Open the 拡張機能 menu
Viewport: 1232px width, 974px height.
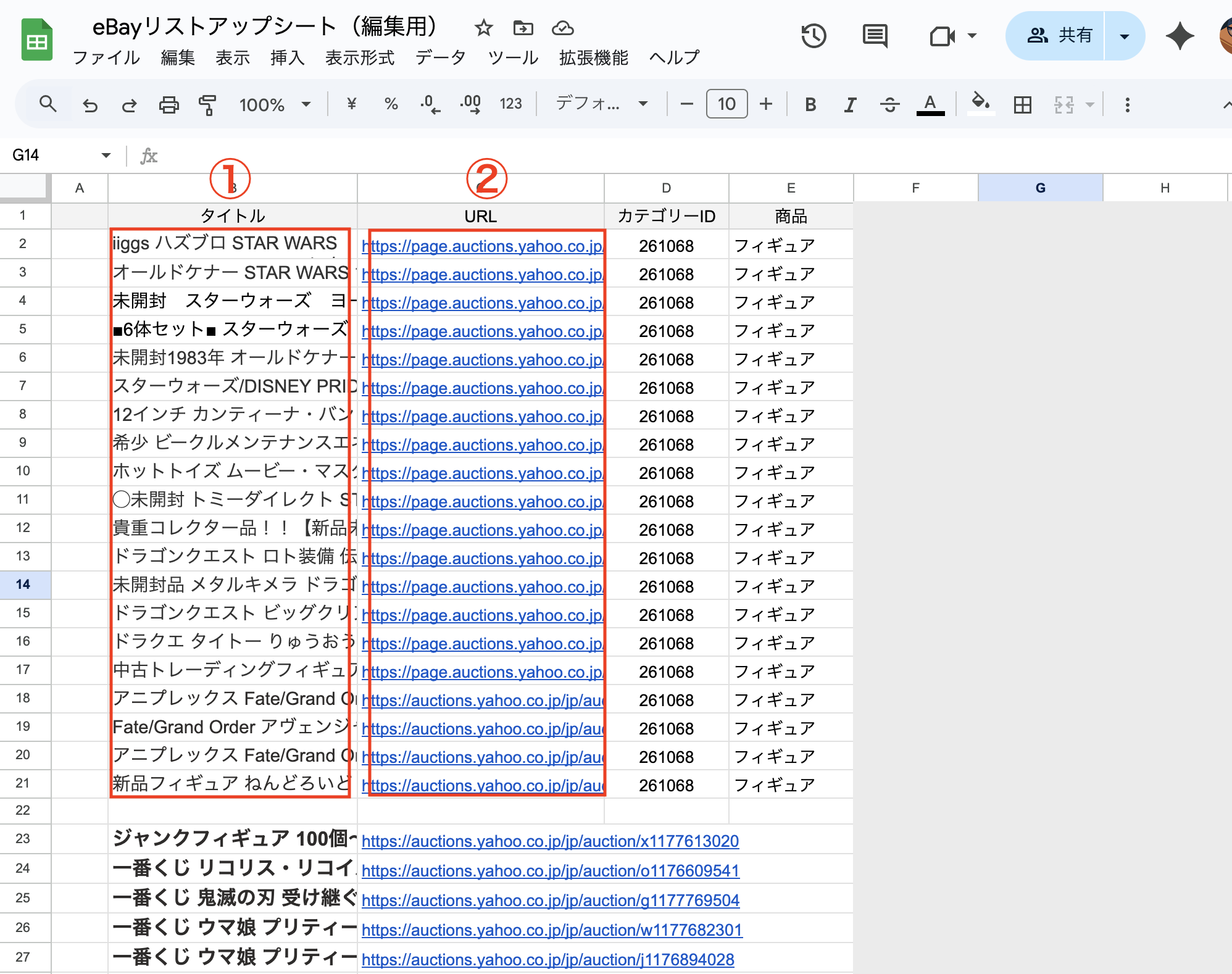point(593,57)
